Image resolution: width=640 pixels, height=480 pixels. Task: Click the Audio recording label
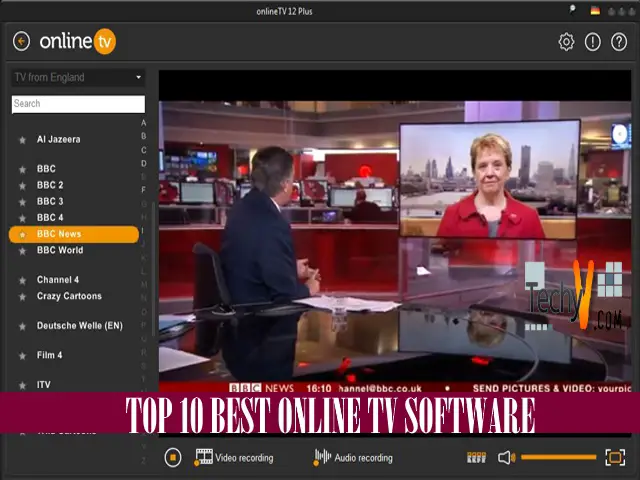pyautogui.click(x=363, y=458)
